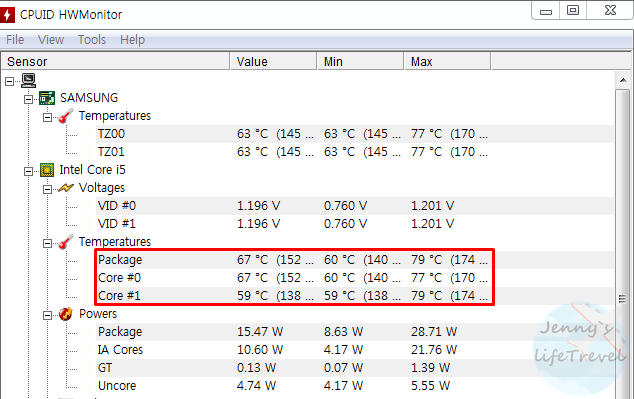This screenshot has width=634, height=399.
Task: Collapse SAMSUNG Temperatures group
Action: point(47,117)
